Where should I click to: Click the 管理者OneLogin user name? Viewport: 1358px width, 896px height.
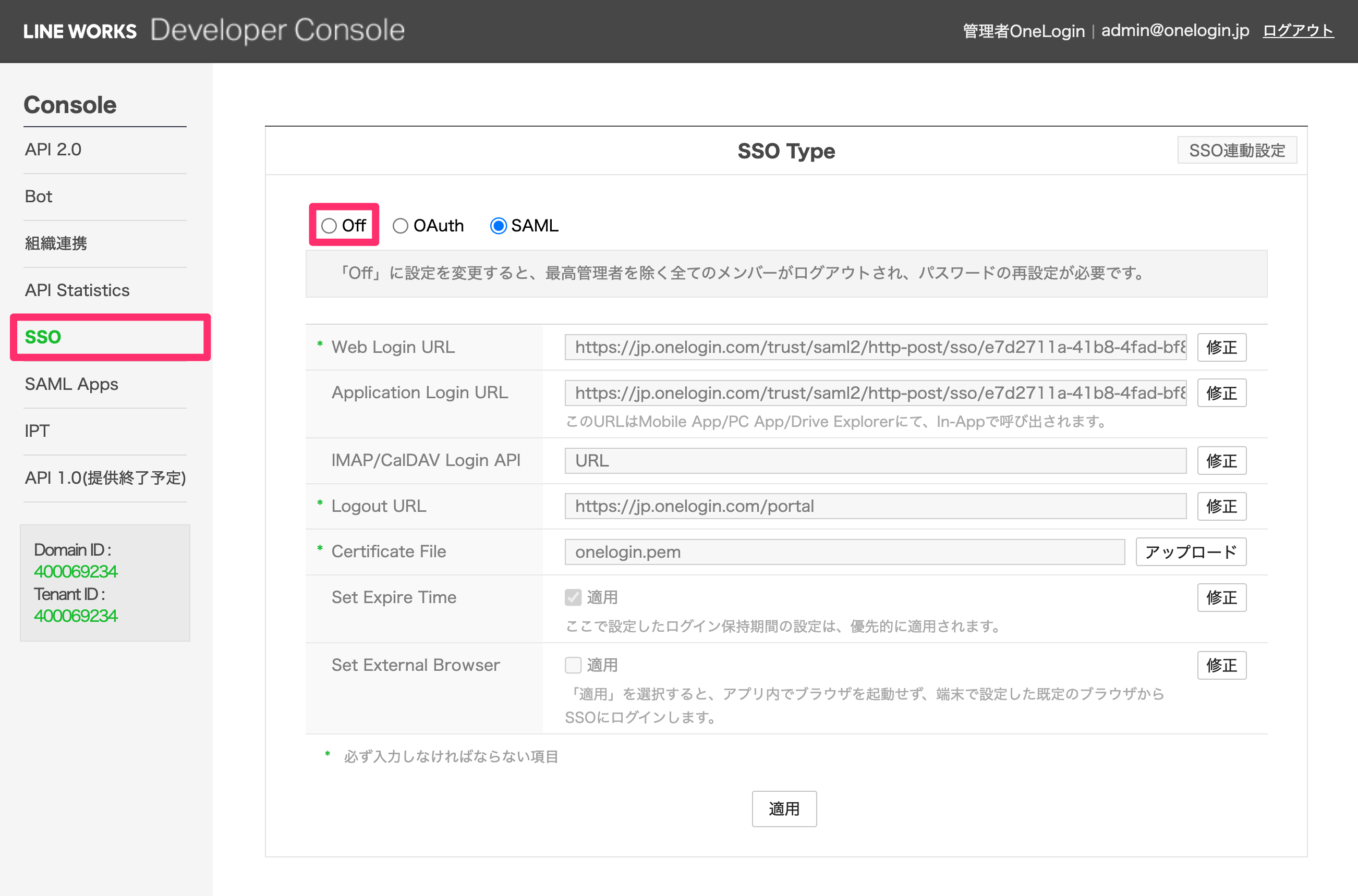(x=1024, y=31)
